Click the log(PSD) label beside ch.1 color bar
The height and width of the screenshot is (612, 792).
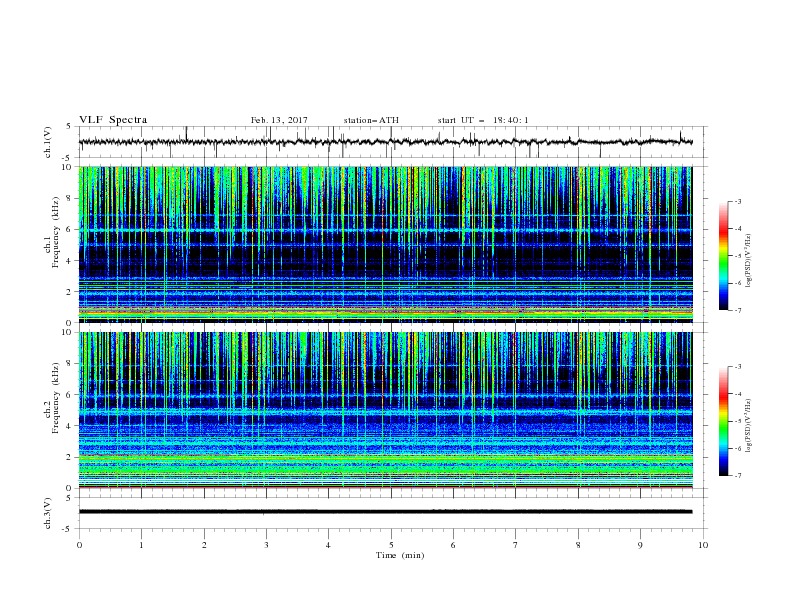point(749,261)
